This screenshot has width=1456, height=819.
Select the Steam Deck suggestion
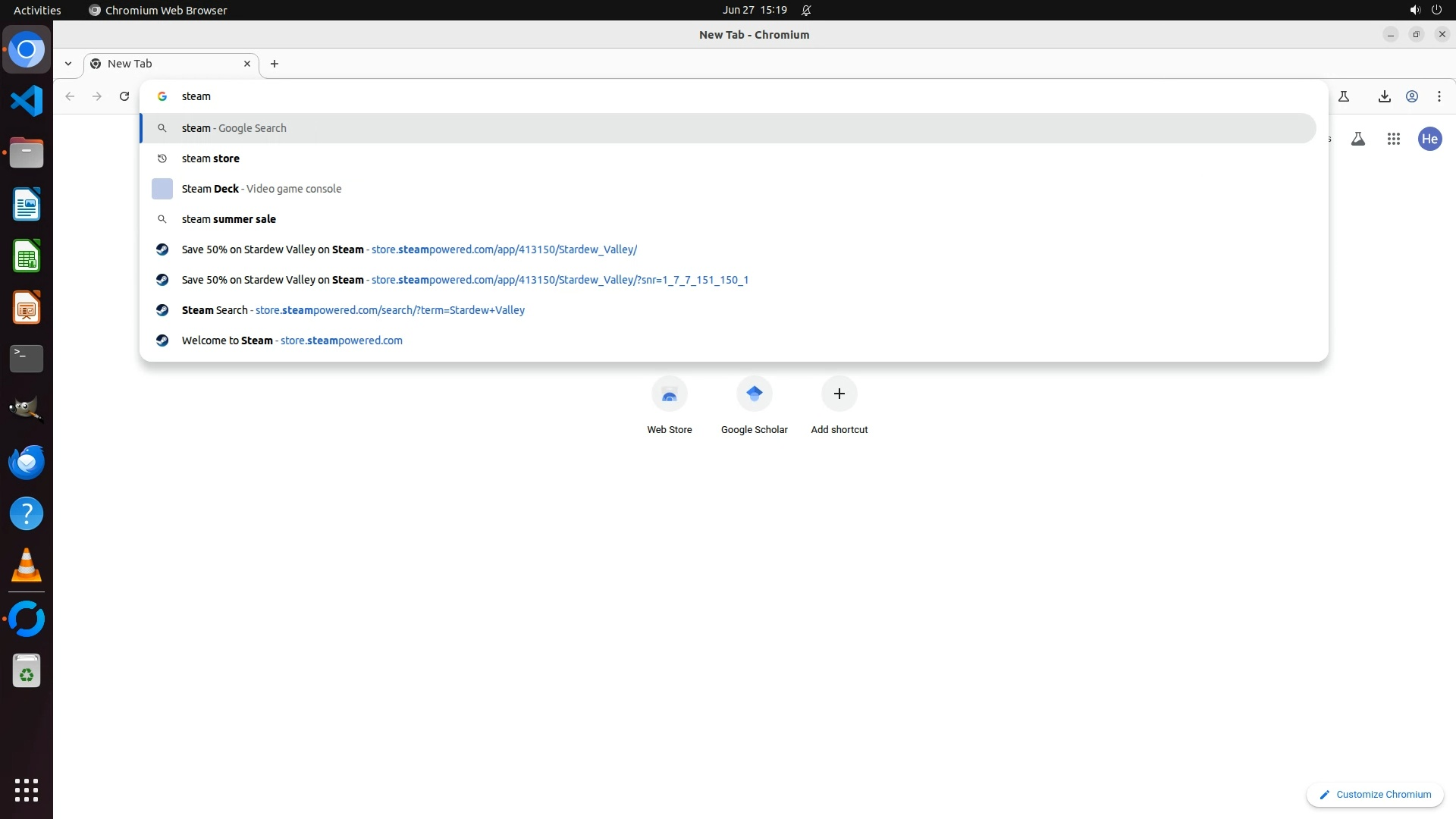(261, 189)
